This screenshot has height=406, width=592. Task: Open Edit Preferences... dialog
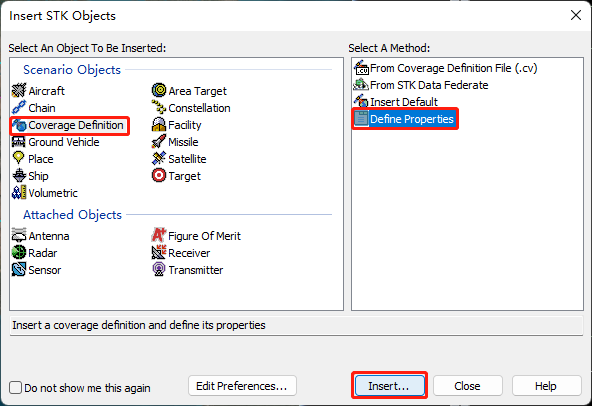[242, 386]
